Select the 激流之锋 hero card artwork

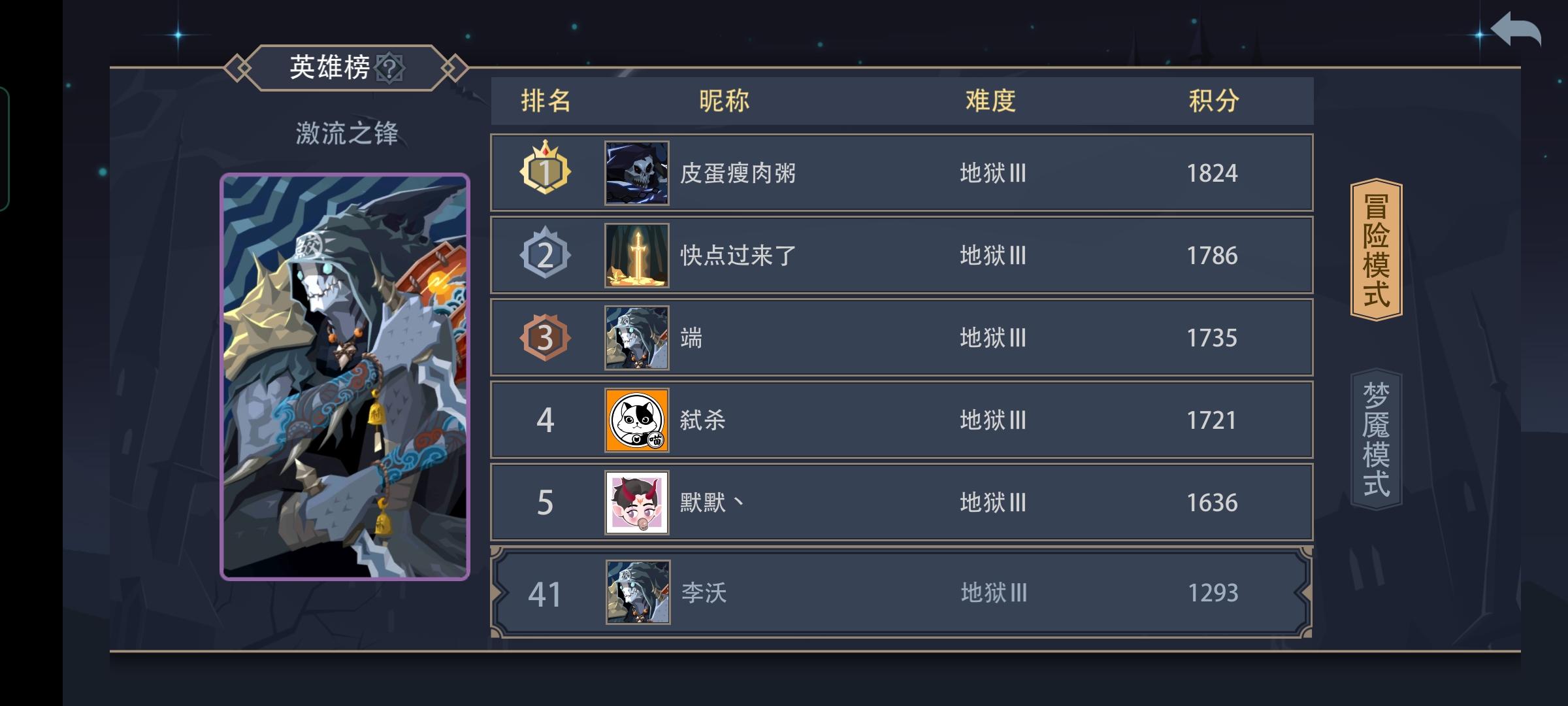[345, 377]
